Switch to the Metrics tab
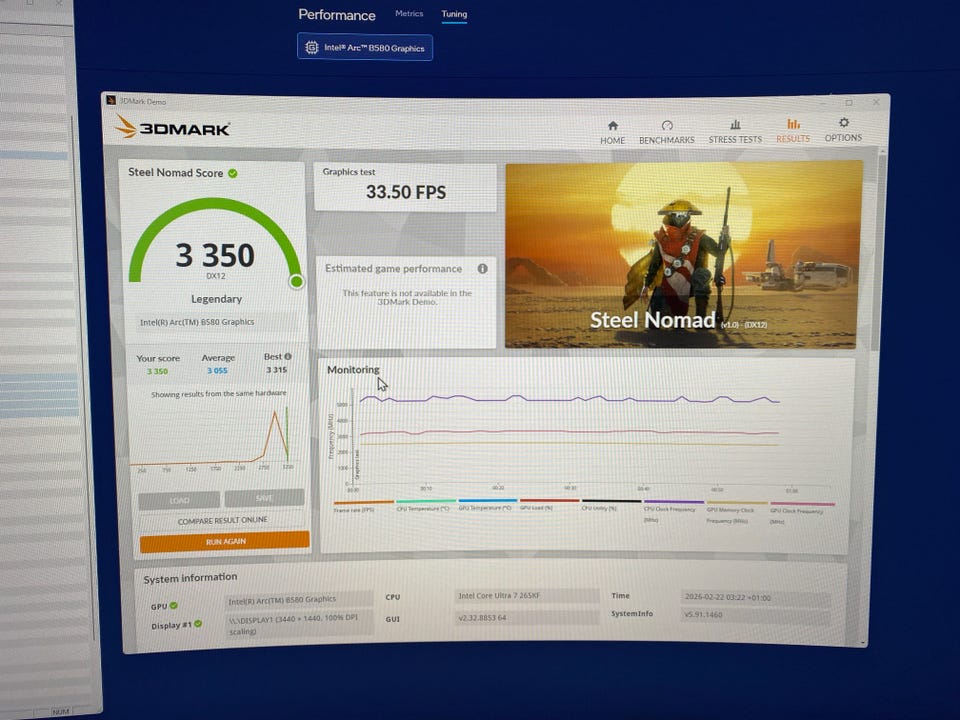This screenshot has width=960, height=720. pos(409,13)
